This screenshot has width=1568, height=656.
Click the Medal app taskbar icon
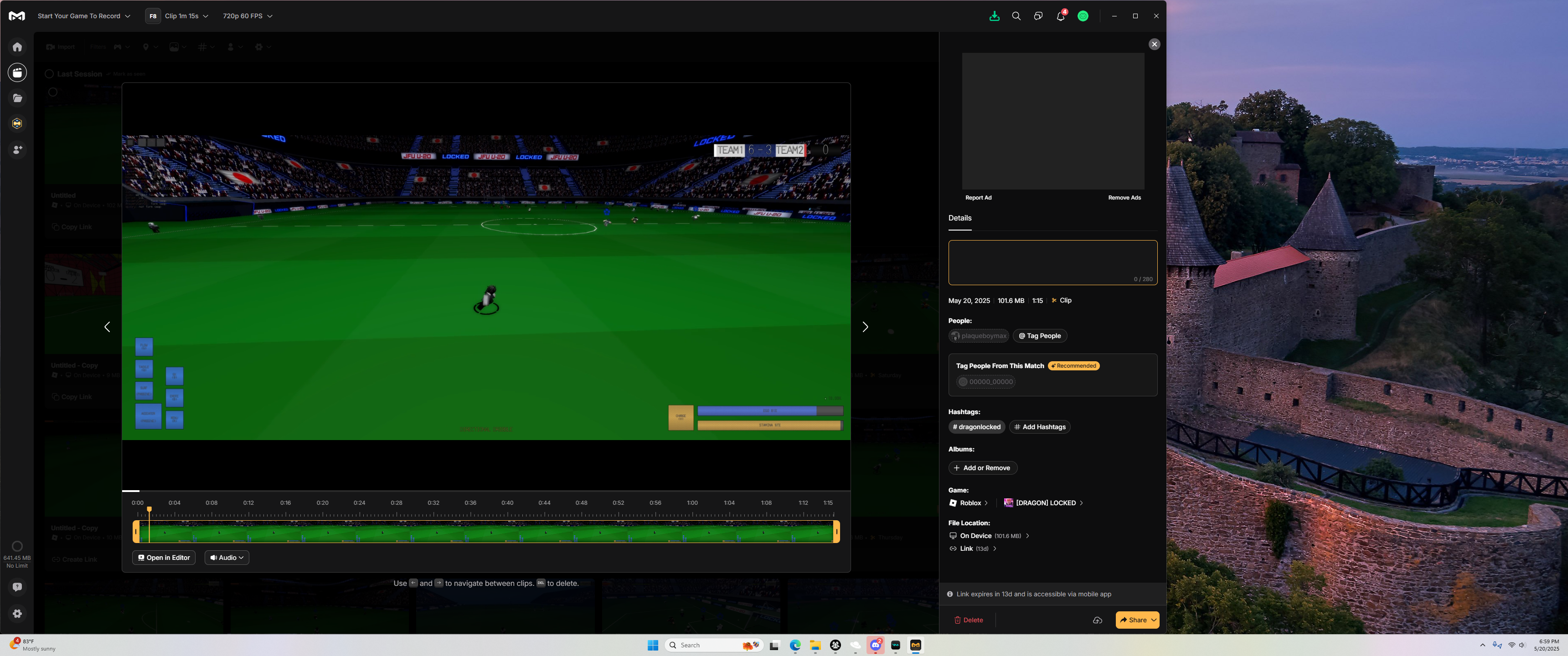click(x=915, y=645)
